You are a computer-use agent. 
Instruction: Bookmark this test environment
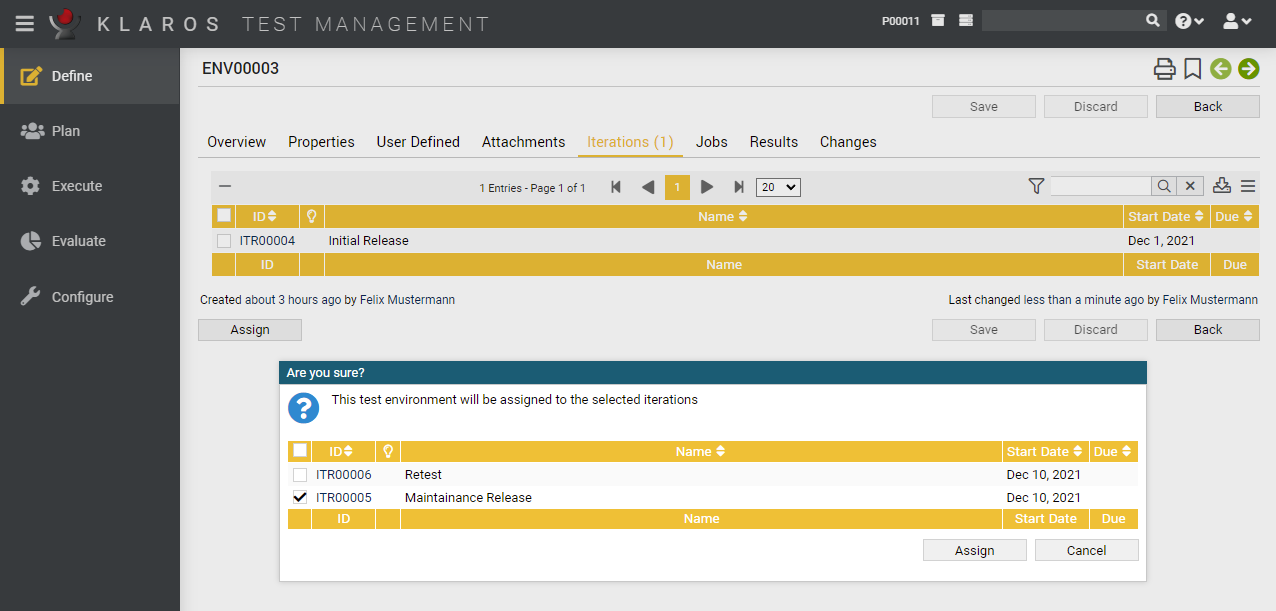coord(1192,69)
